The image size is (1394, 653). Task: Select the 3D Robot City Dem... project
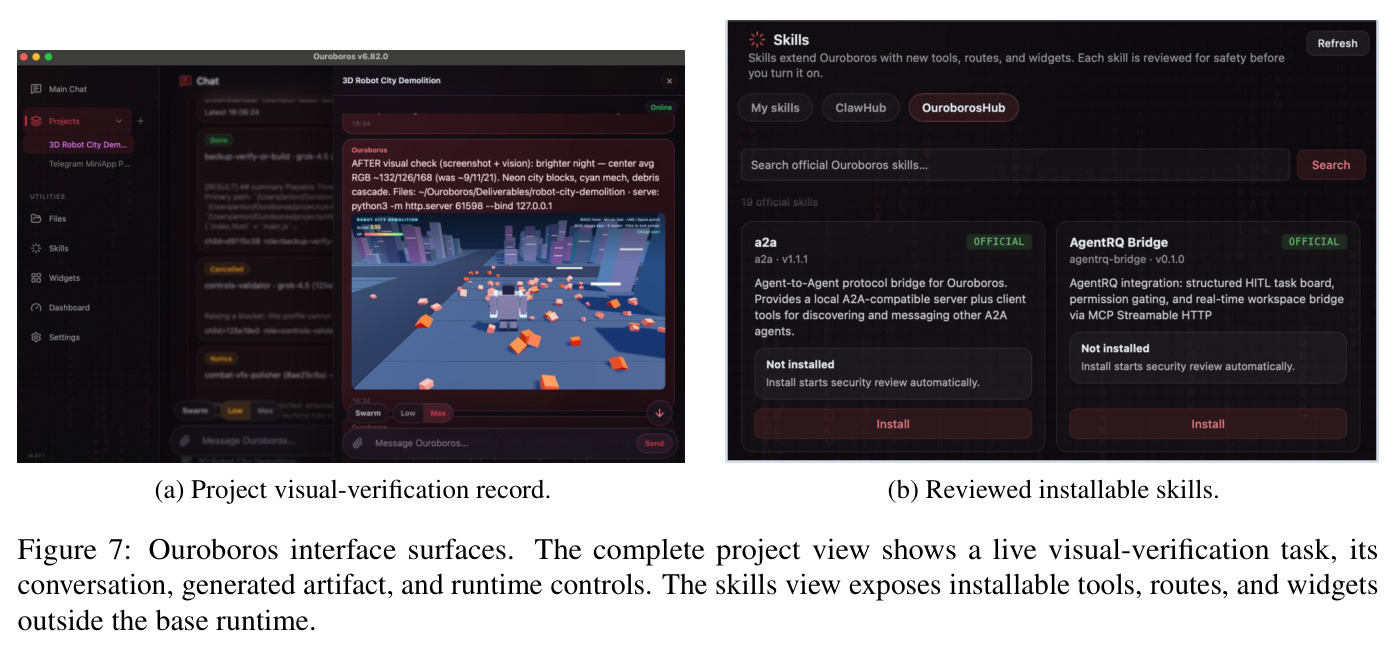87,144
